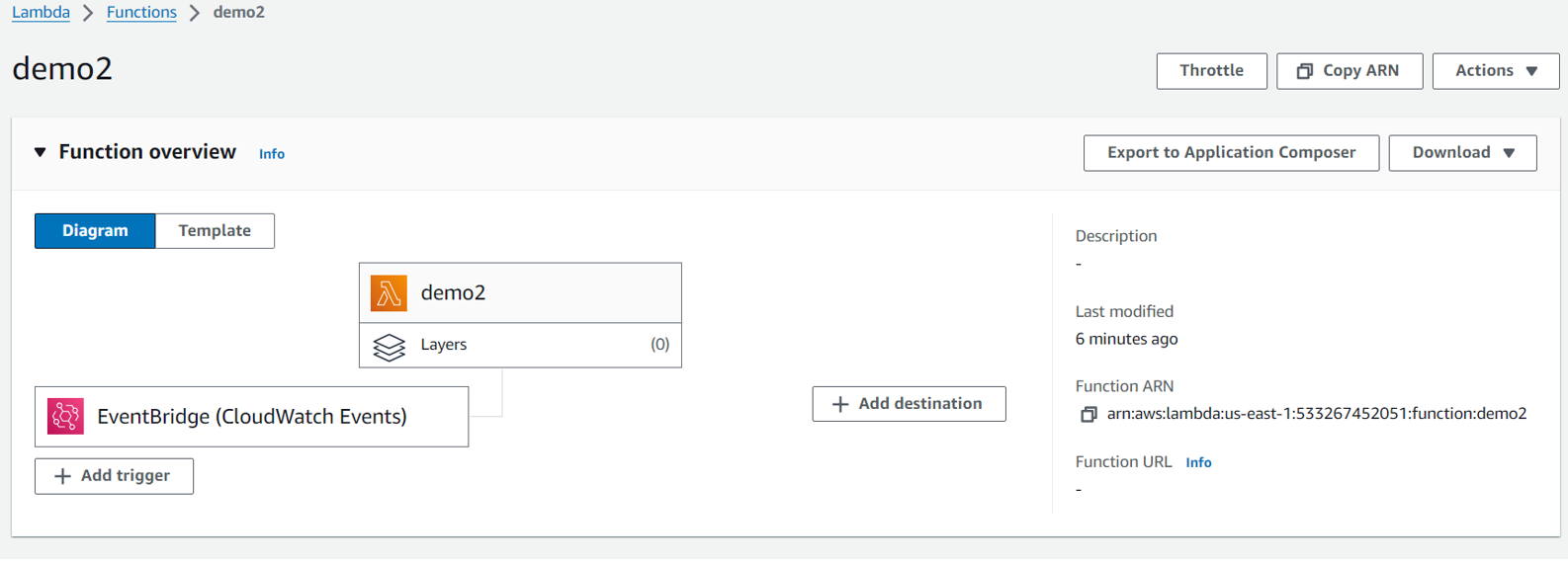Select the EventBridge (CloudWatch Events) trigger box

pos(252,417)
